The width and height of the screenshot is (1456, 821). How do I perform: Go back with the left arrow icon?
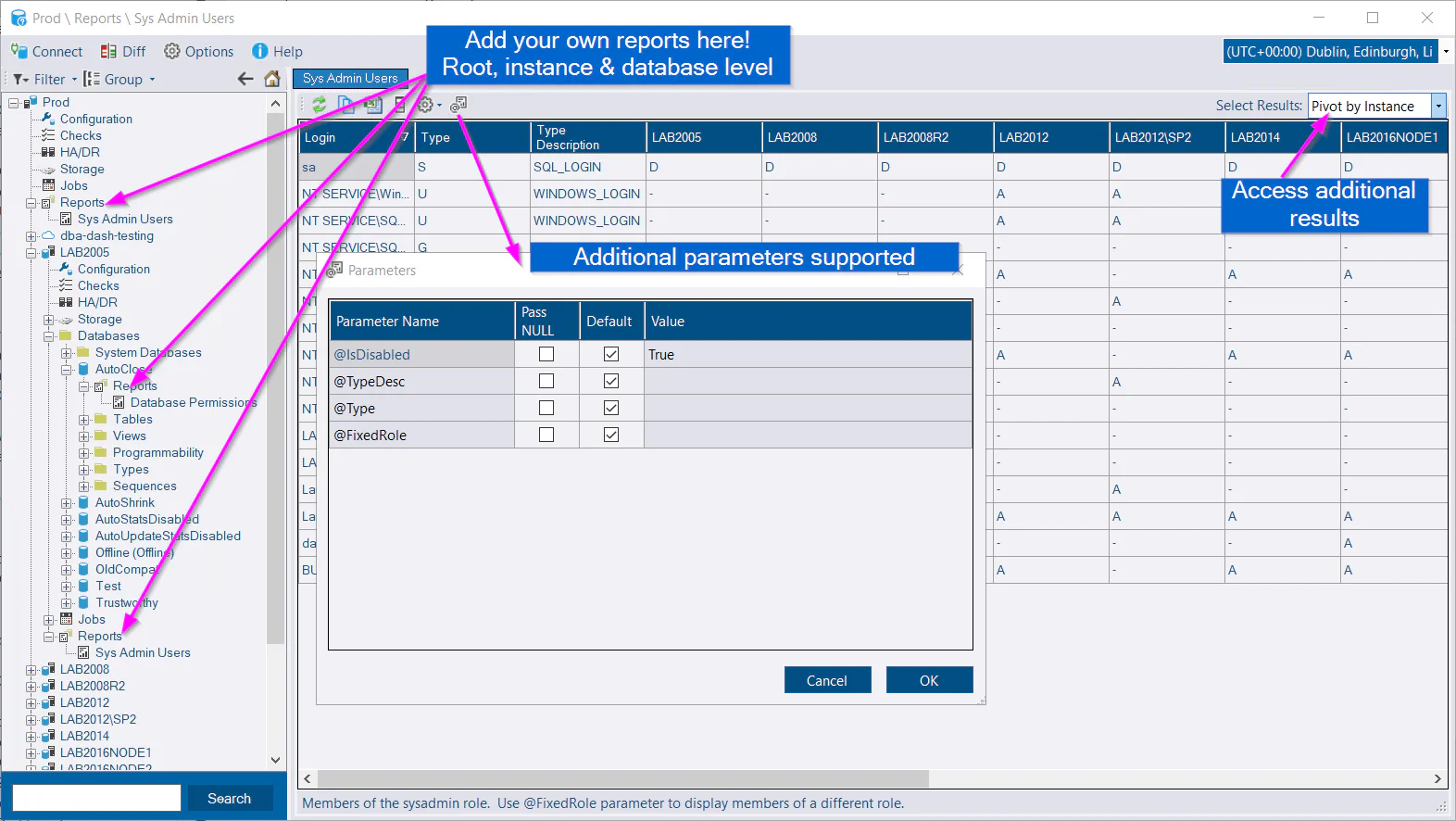tap(245, 79)
